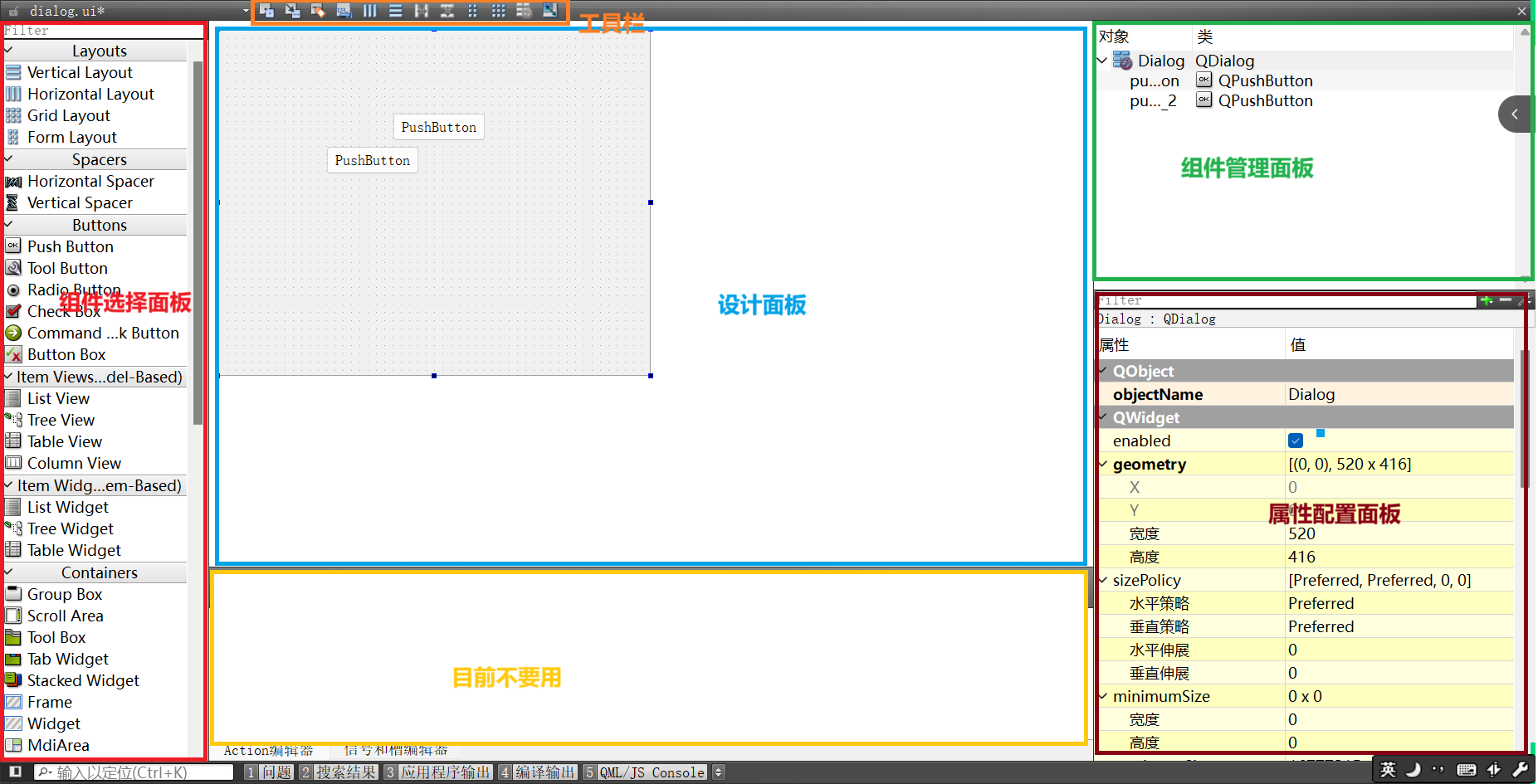
Task: Collapse the Layouts category
Action: click(9, 51)
